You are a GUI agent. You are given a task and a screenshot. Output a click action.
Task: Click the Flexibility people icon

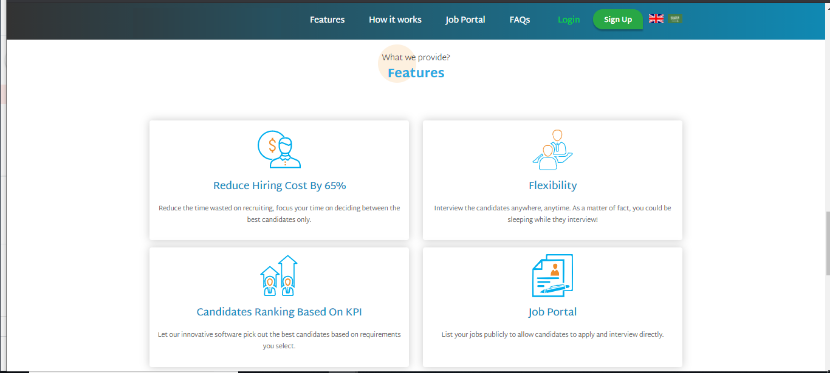(552, 149)
